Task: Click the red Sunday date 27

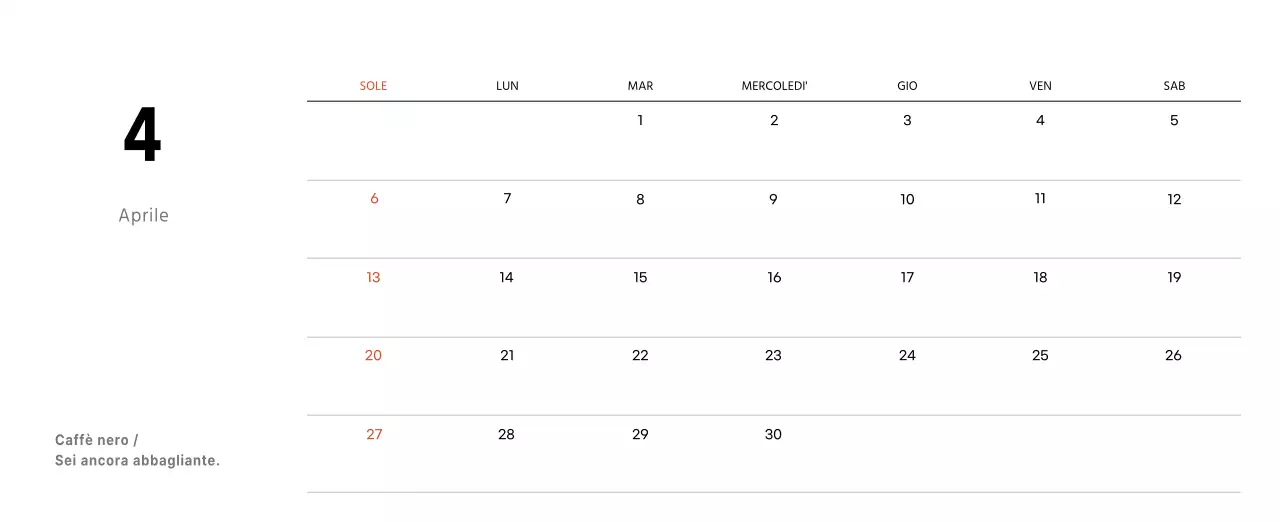Action: (374, 435)
